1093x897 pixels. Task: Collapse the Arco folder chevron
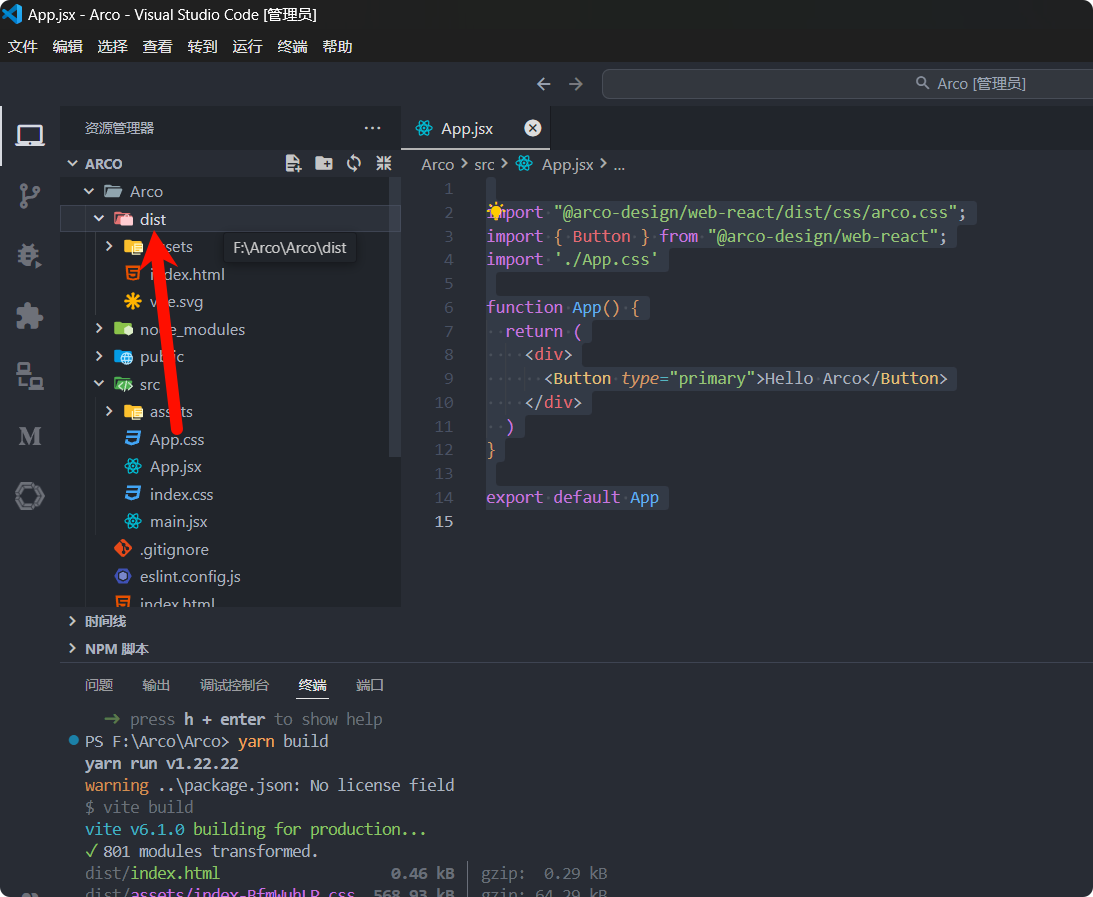tap(89, 191)
